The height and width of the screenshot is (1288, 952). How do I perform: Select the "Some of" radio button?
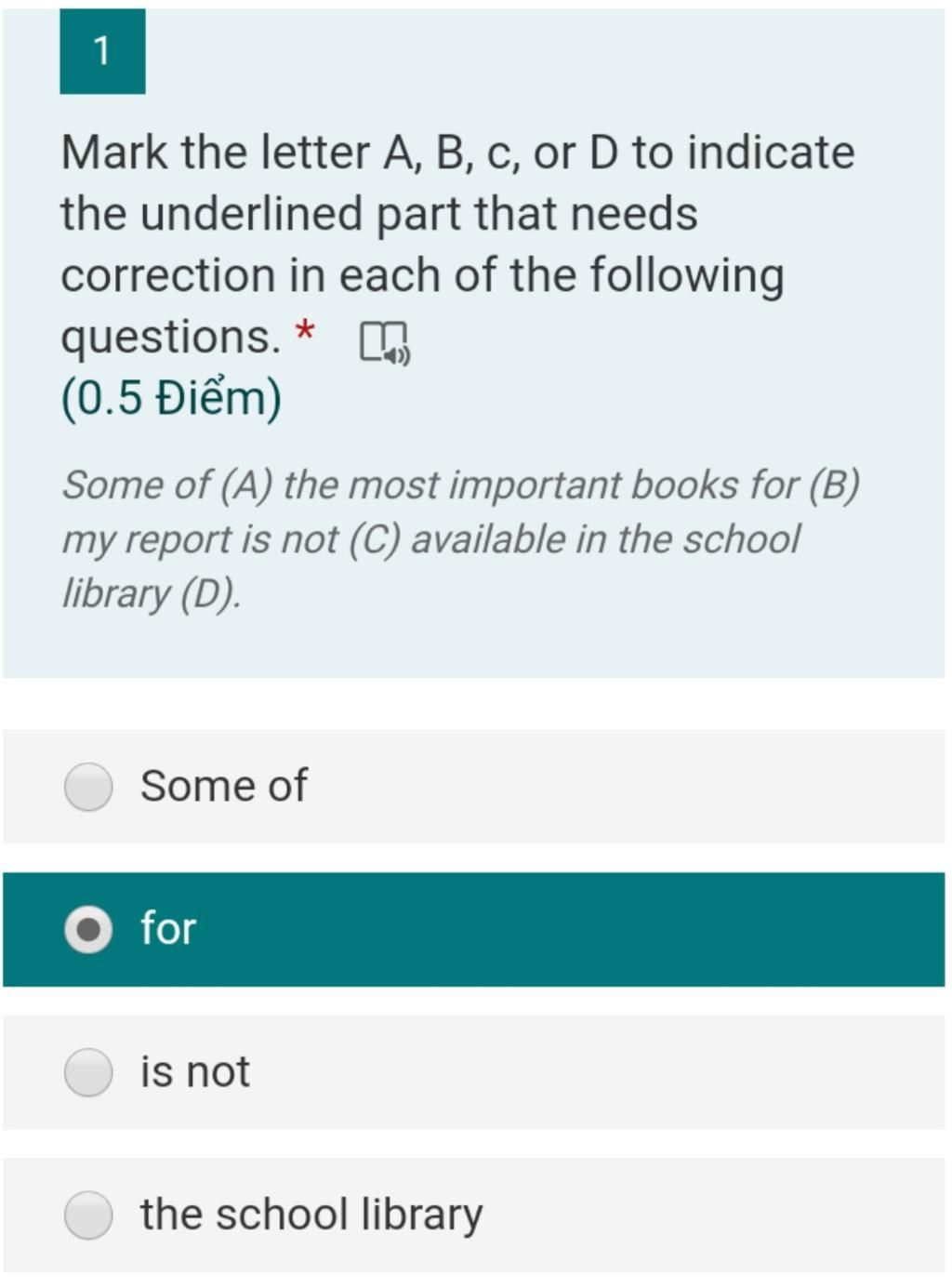[x=88, y=787]
